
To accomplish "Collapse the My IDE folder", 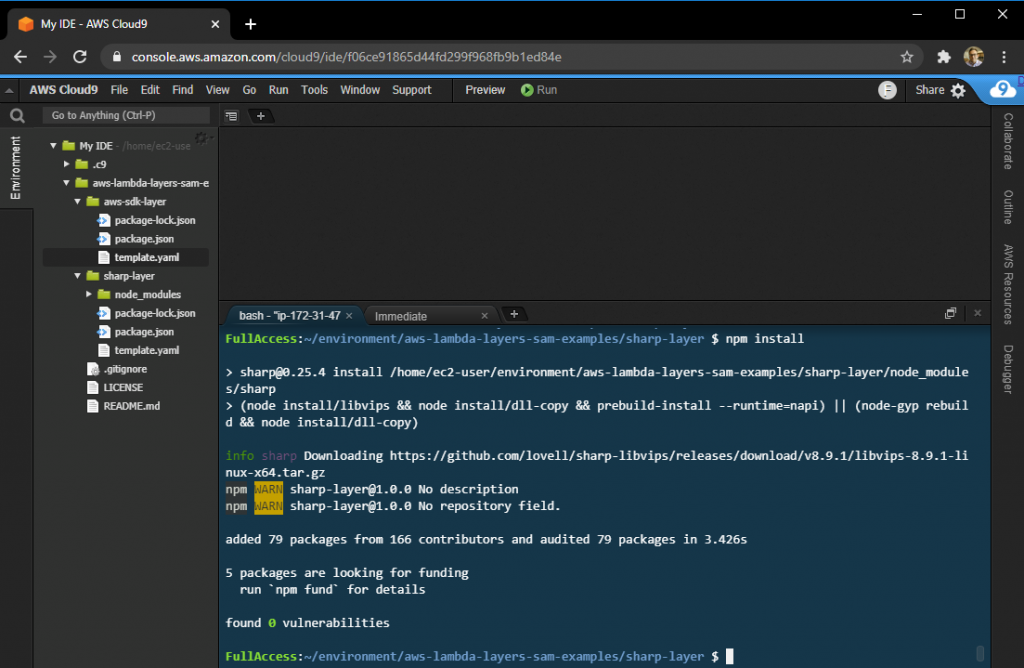I will pos(53,145).
